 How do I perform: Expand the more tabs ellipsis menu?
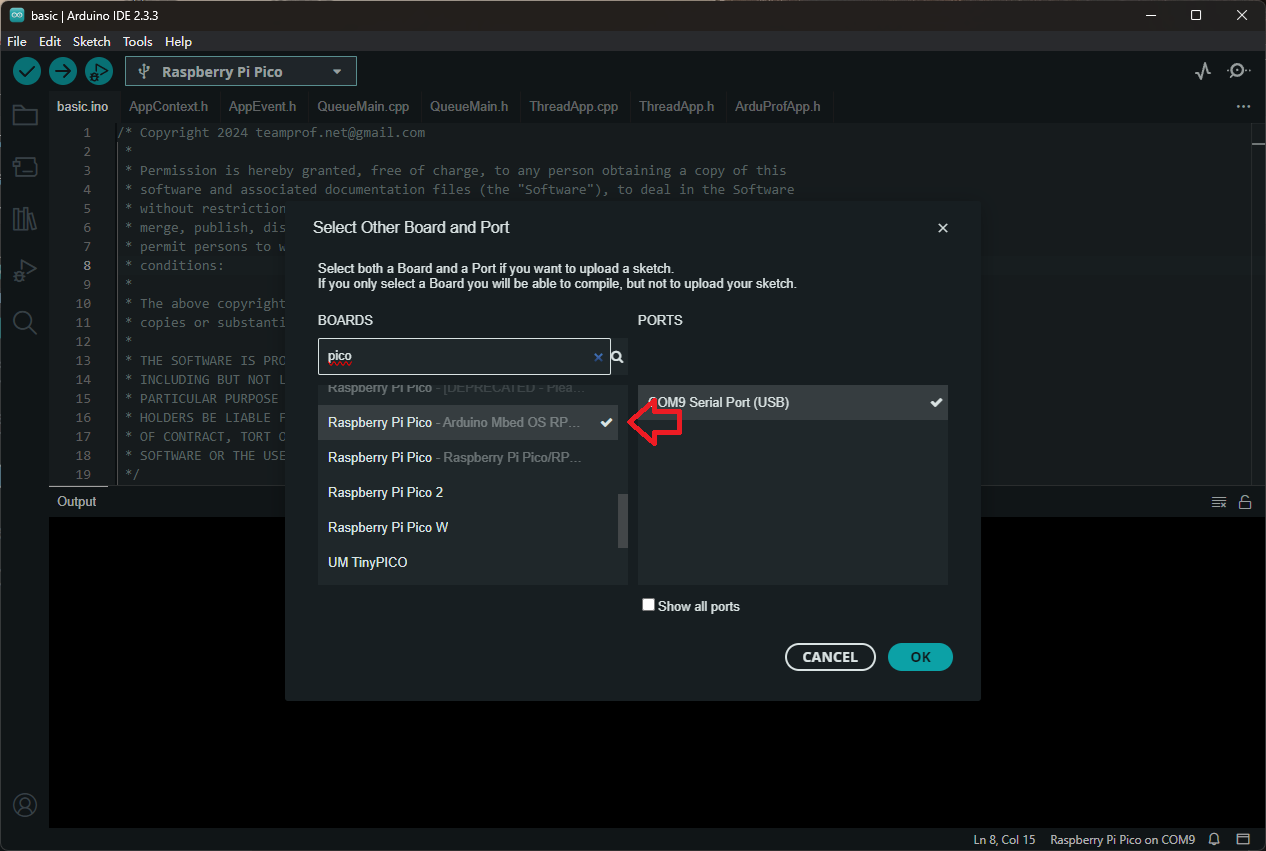(x=1243, y=106)
